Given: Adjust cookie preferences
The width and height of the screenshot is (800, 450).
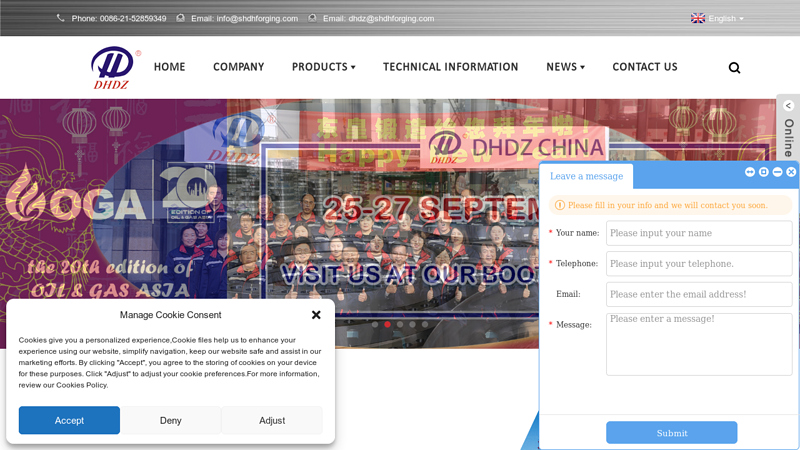Looking at the screenshot, I should (x=272, y=420).
